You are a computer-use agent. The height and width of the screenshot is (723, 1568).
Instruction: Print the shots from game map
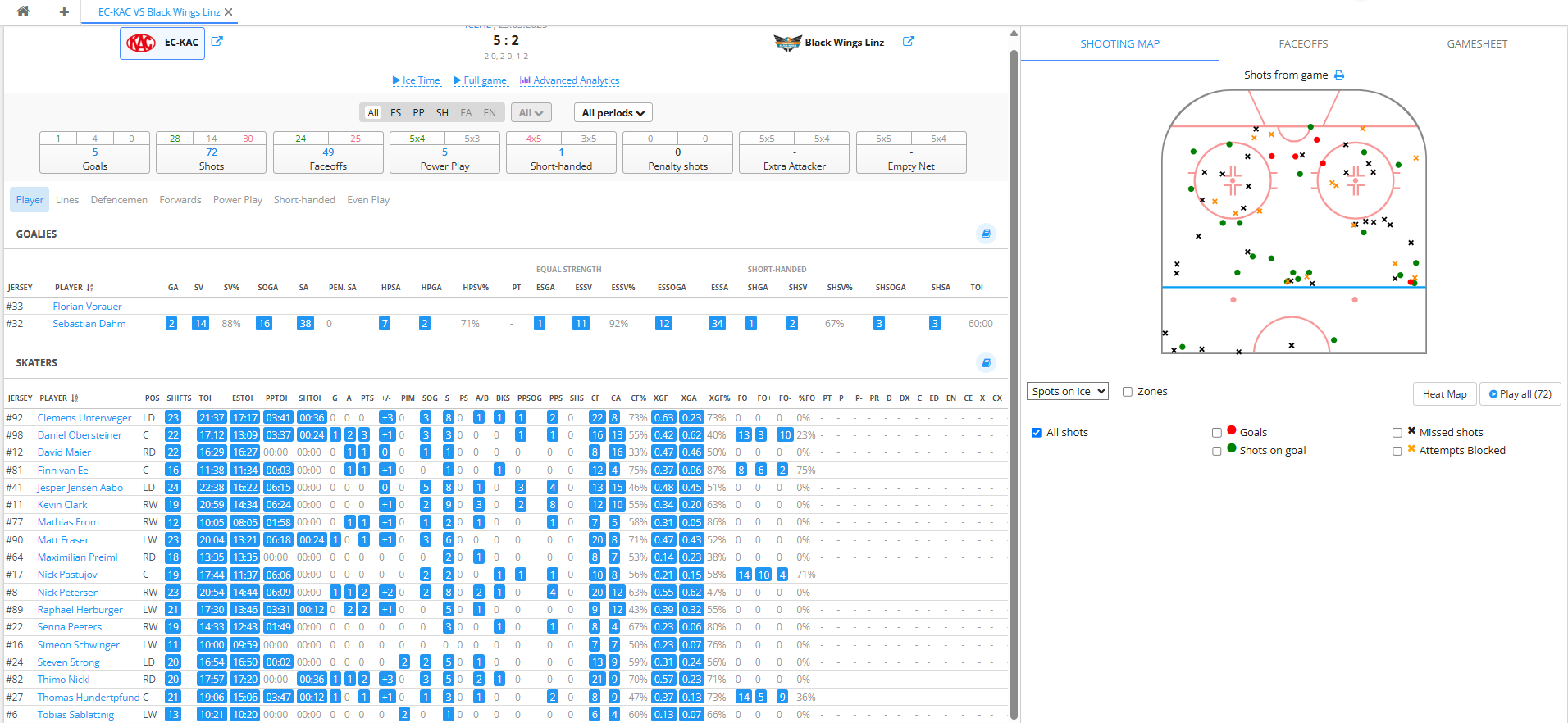pos(1339,75)
